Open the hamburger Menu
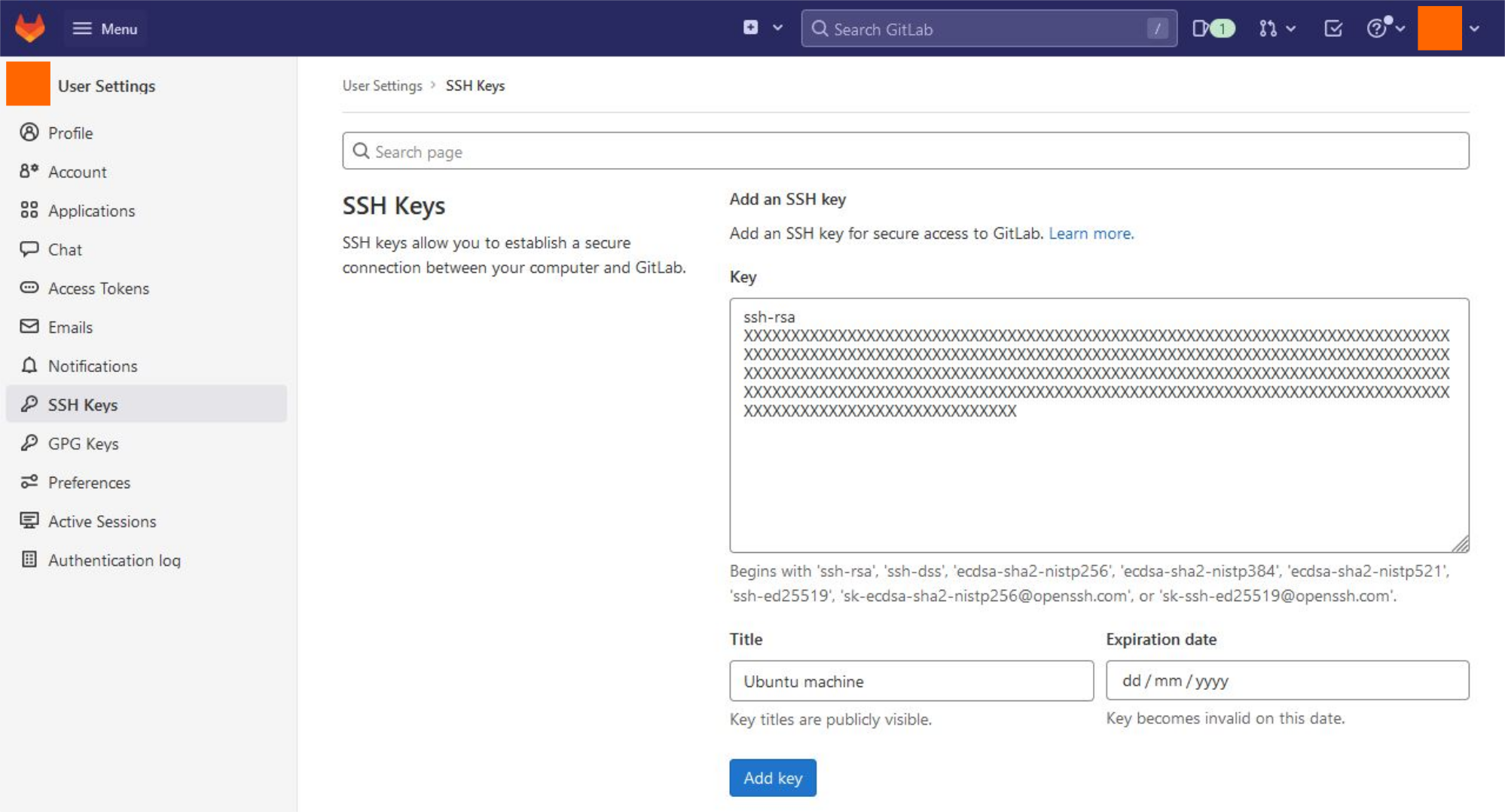 [x=105, y=29]
